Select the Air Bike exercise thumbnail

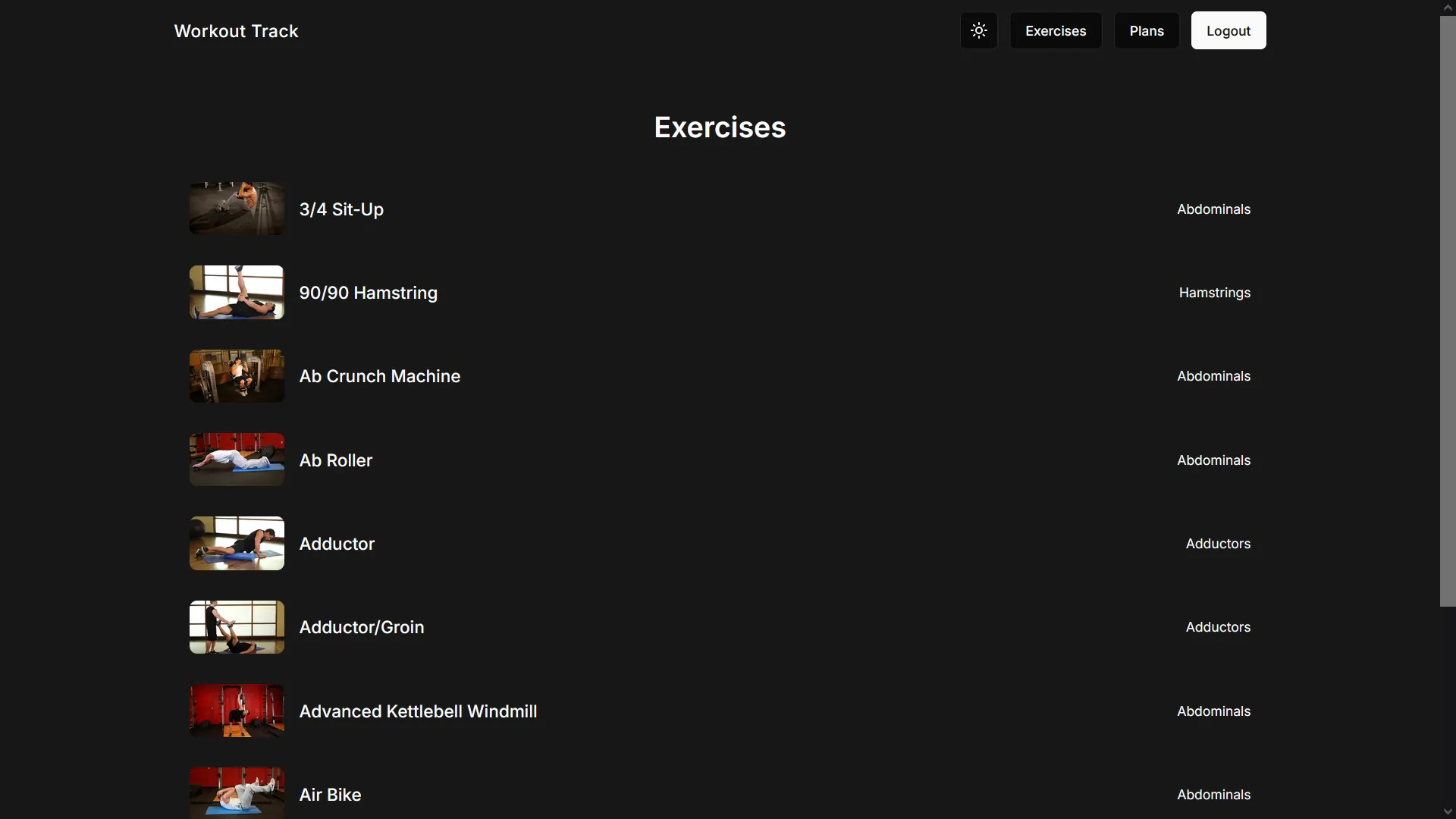(x=237, y=792)
